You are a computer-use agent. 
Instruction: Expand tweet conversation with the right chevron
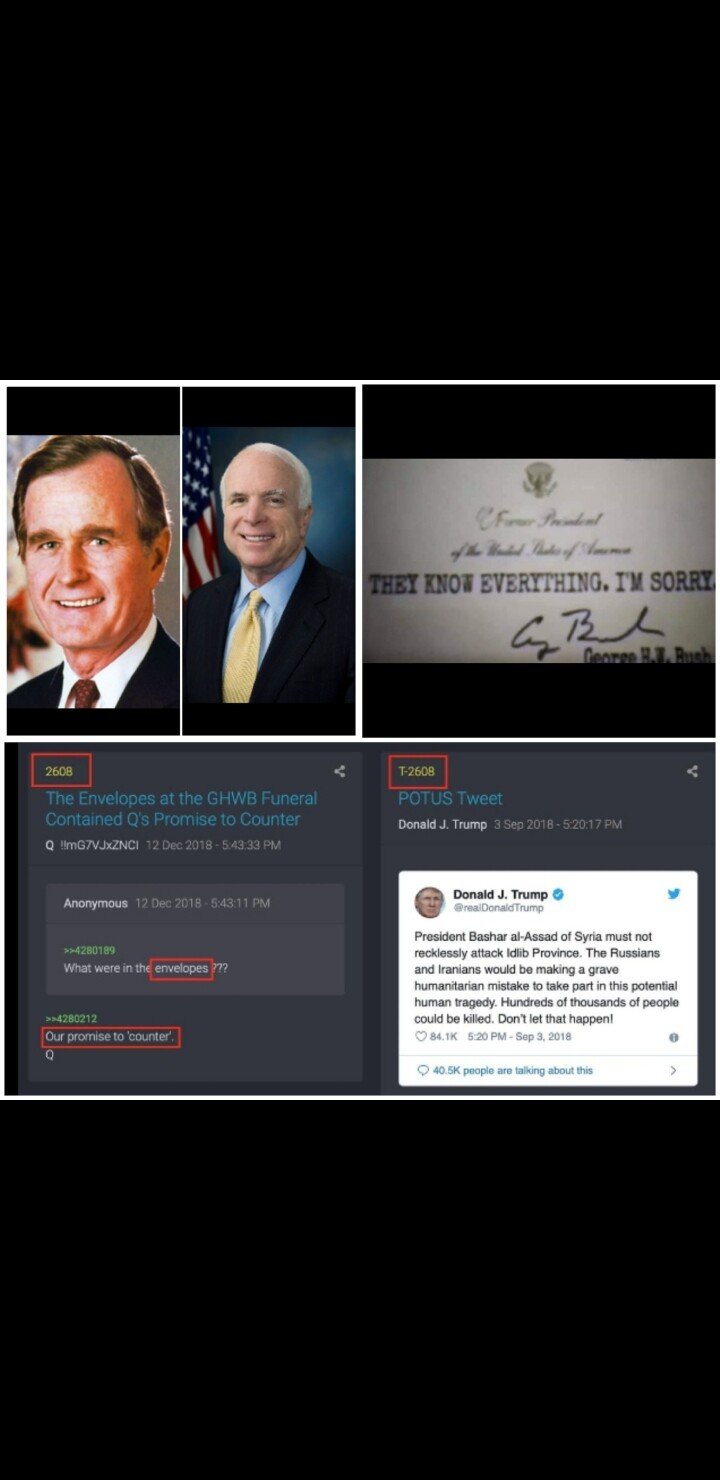point(674,1070)
